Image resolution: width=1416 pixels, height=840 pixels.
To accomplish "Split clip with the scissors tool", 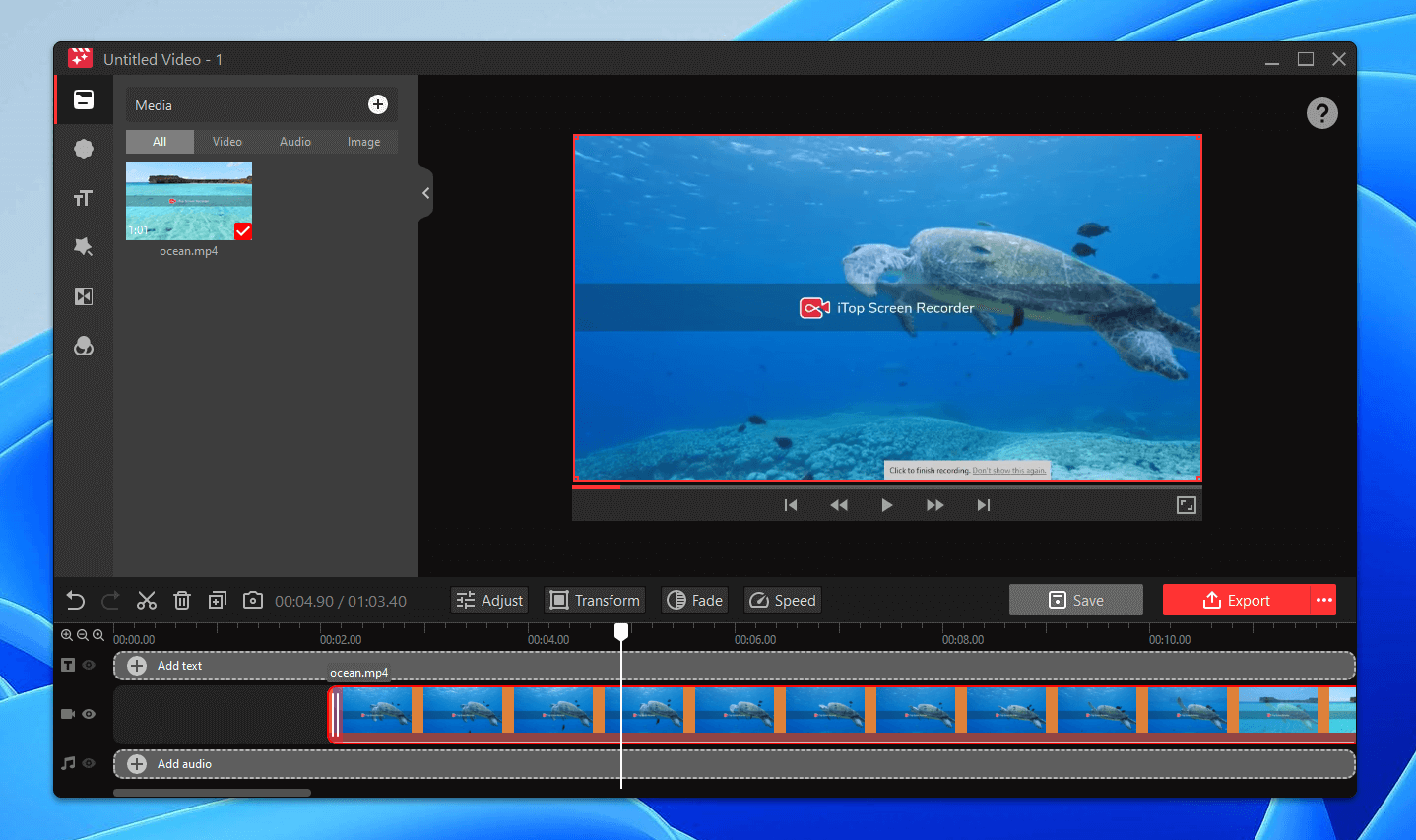I will click(x=147, y=600).
